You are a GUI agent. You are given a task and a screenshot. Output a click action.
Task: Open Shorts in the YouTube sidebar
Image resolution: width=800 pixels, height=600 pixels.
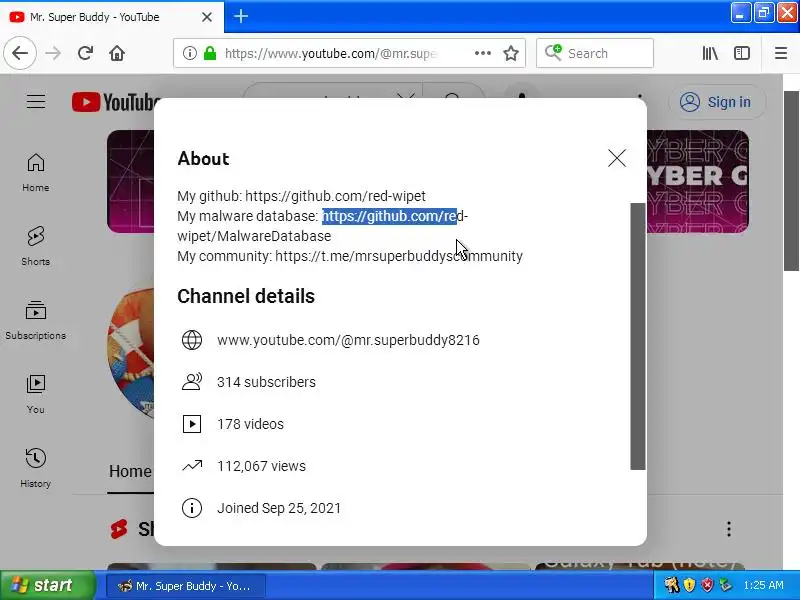click(36, 246)
